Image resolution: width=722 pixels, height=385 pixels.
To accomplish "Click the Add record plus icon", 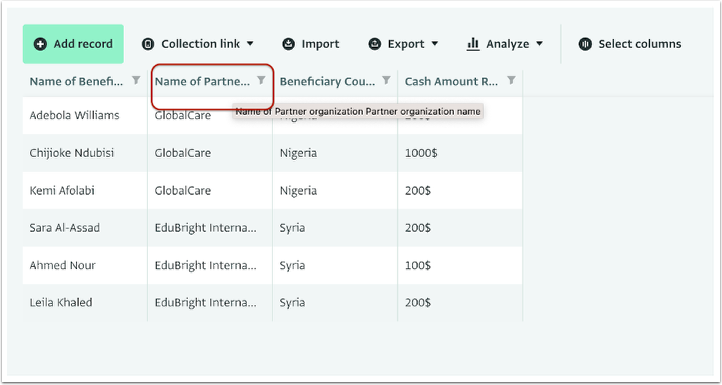I will click(41, 44).
